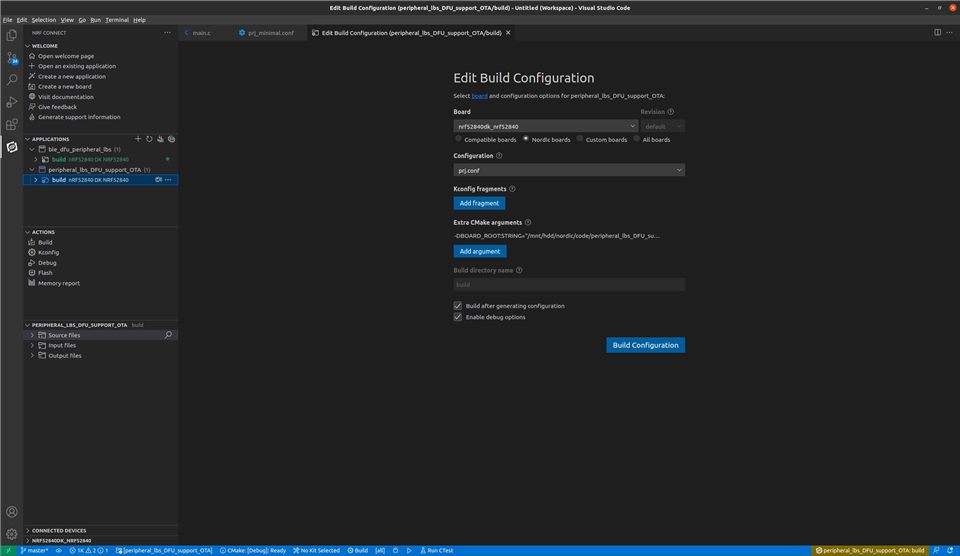Run the Flash action
960x556 pixels.
coord(45,273)
